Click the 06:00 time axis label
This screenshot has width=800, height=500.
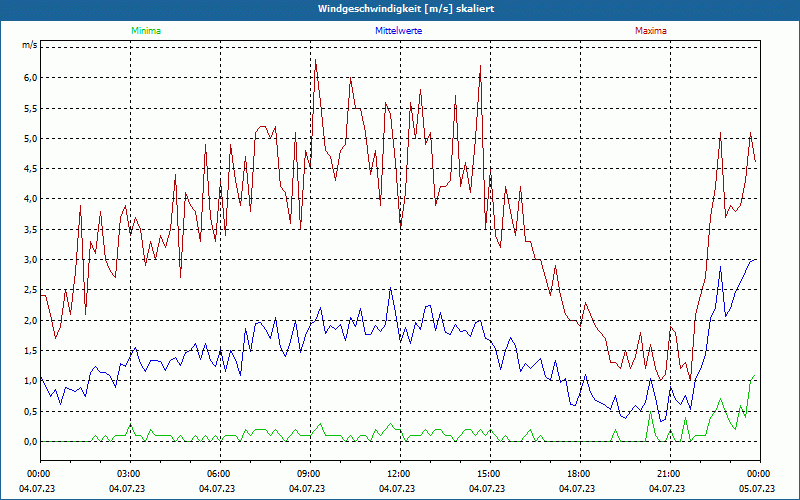pyautogui.click(x=219, y=473)
